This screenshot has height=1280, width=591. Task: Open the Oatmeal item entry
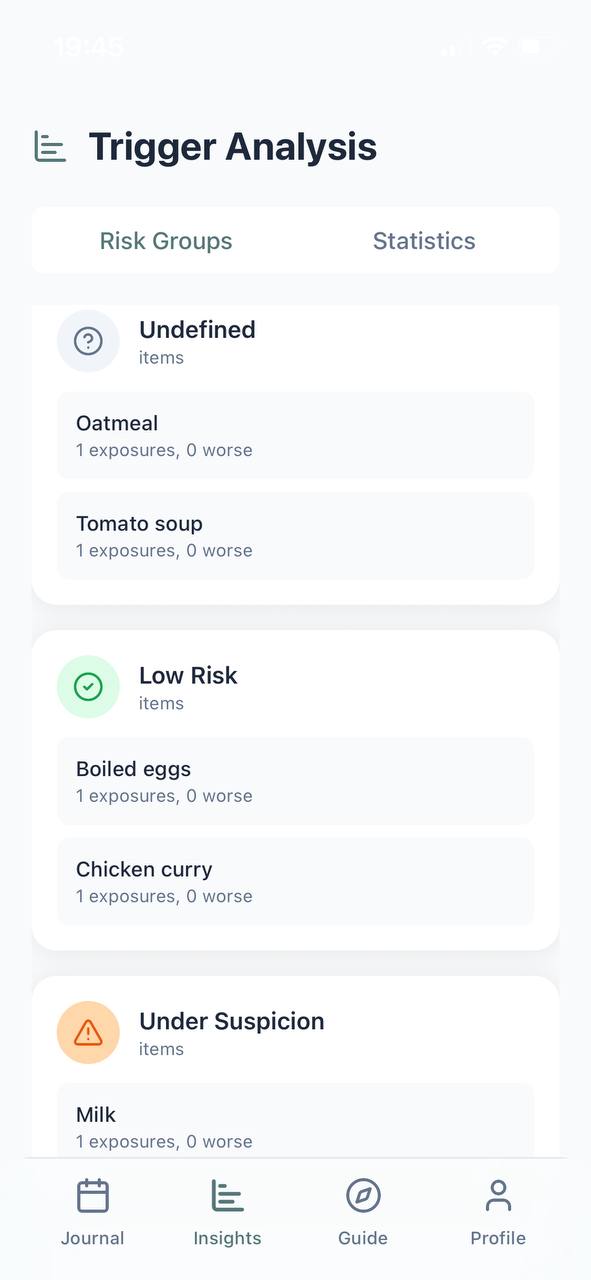[295, 435]
